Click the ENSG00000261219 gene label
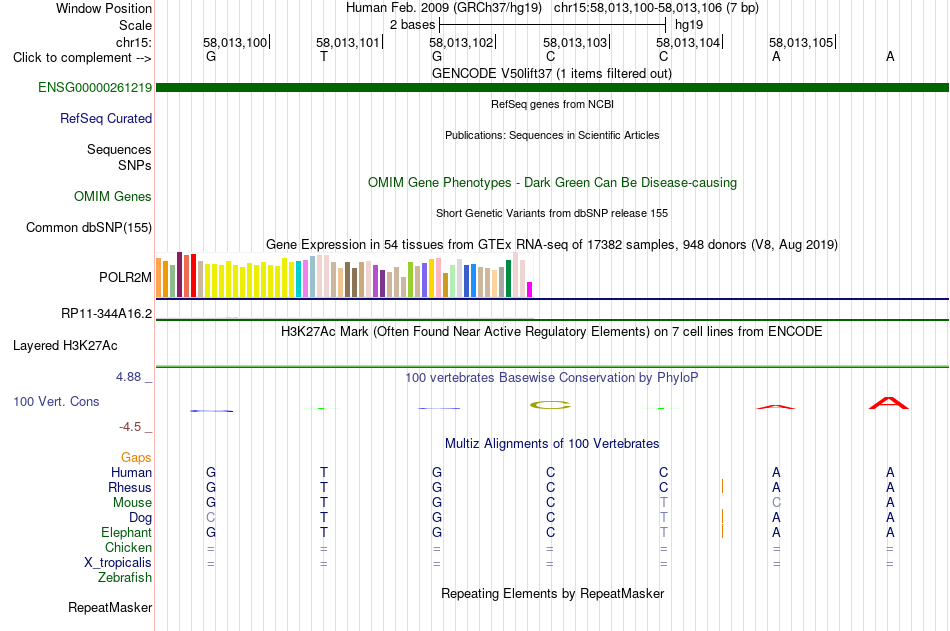This screenshot has height=631, width=950. click(x=95, y=87)
